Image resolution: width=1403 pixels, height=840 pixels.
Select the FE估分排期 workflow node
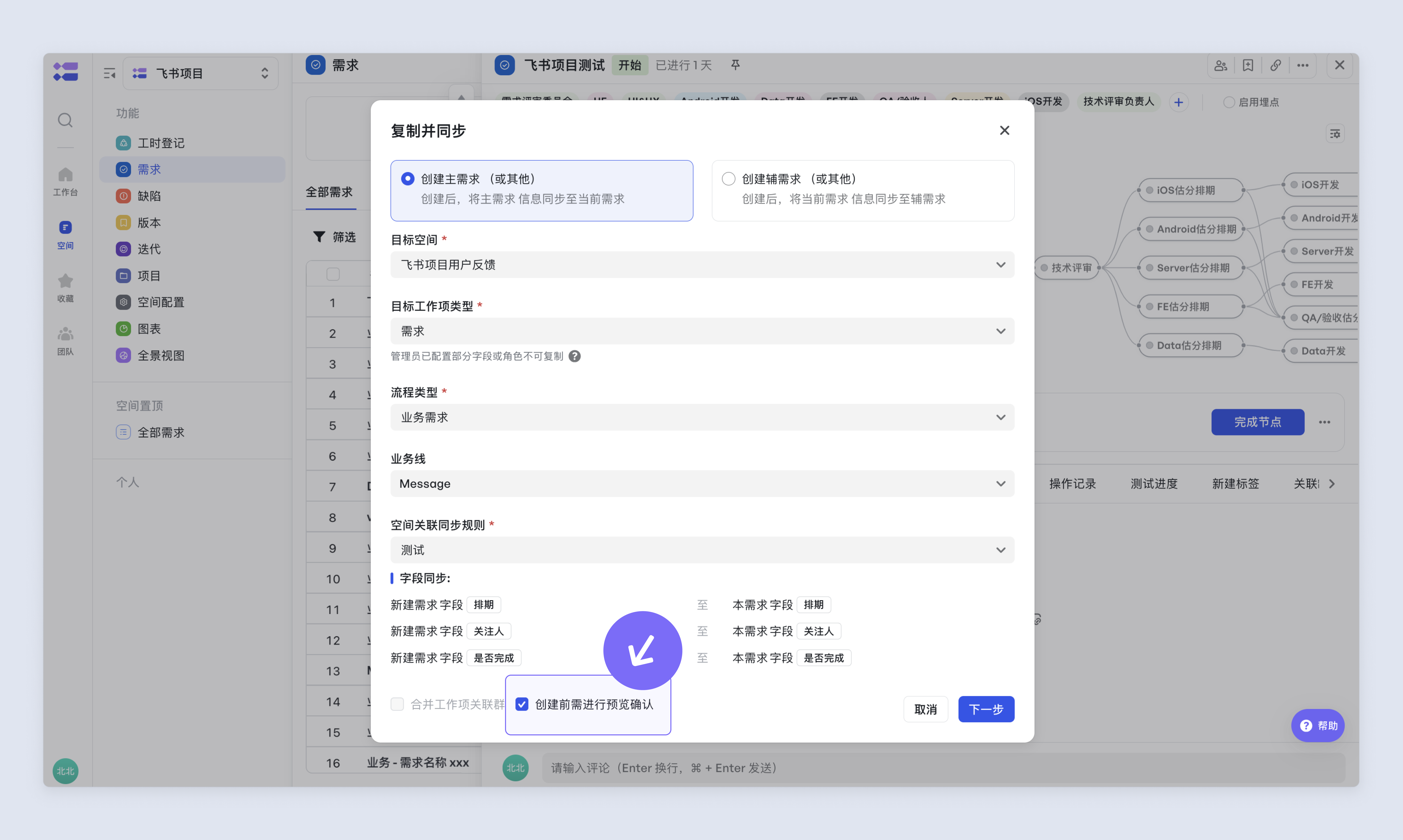pyautogui.click(x=1191, y=306)
